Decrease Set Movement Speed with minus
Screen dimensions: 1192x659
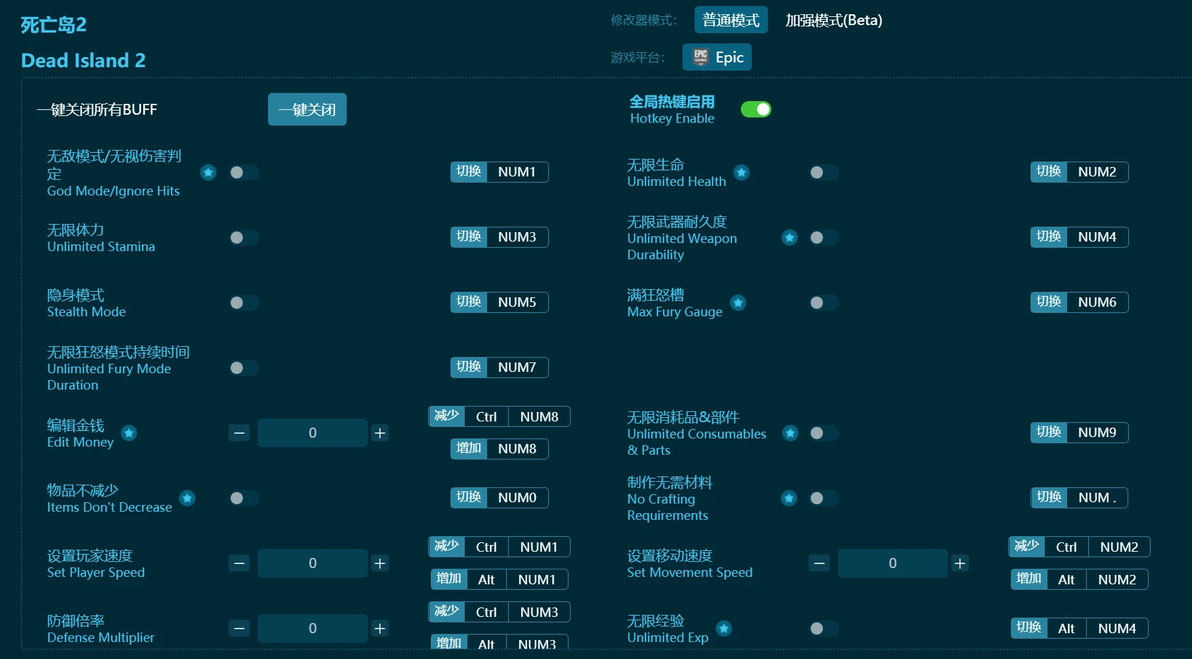pos(819,563)
